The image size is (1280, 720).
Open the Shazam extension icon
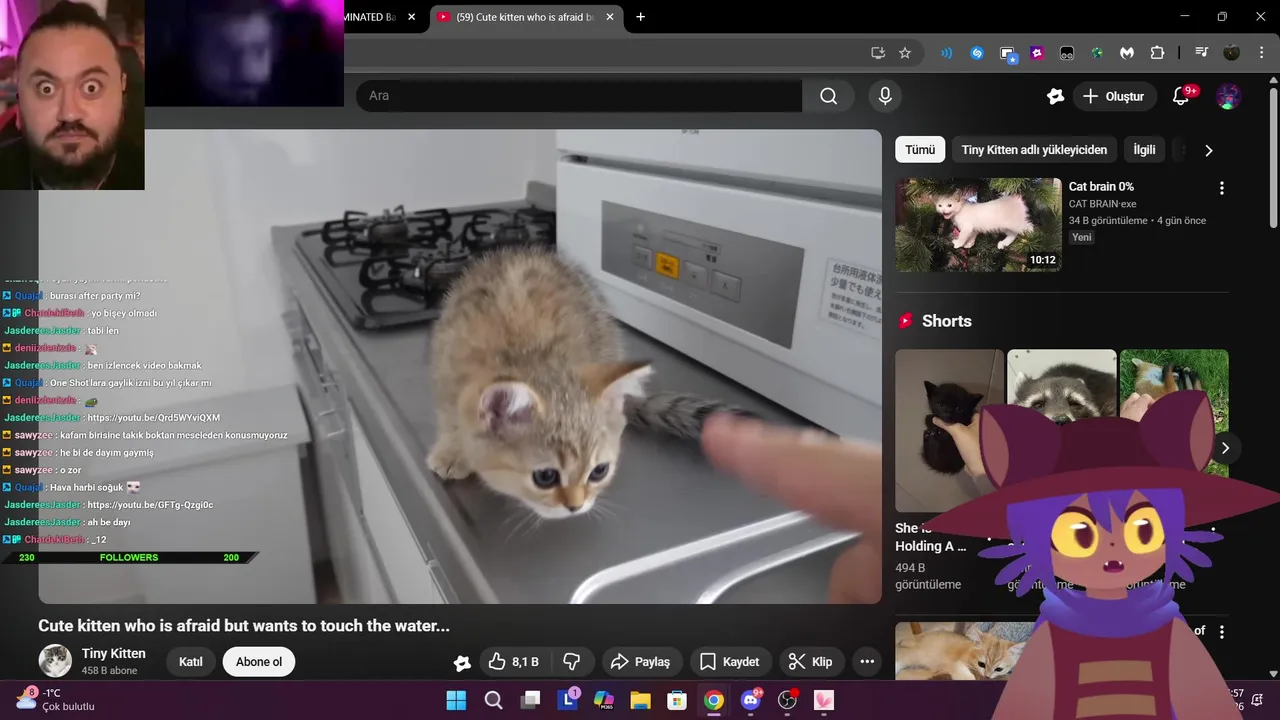(977, 53)
